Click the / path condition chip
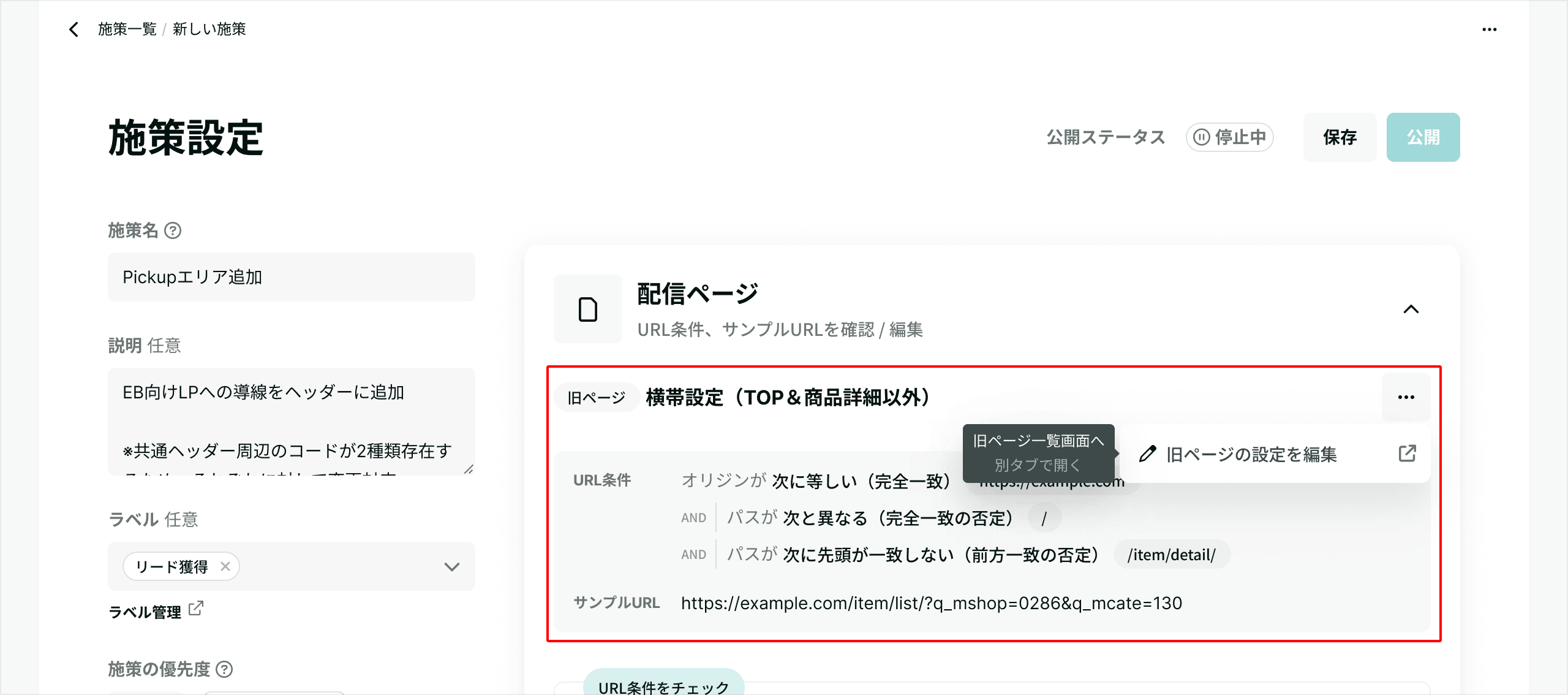 [x=1044, y=518]
